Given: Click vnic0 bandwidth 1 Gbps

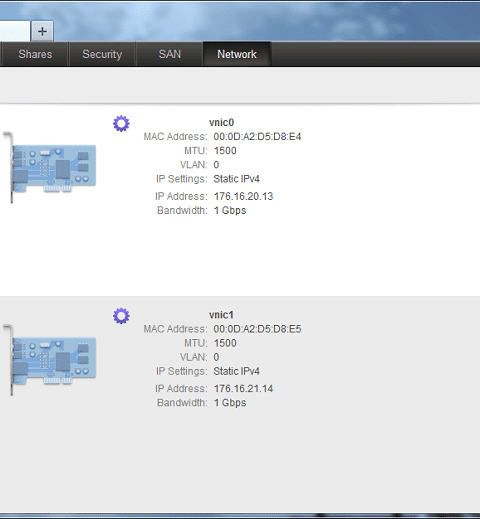Looking at the screenshot, I should 230,211.
